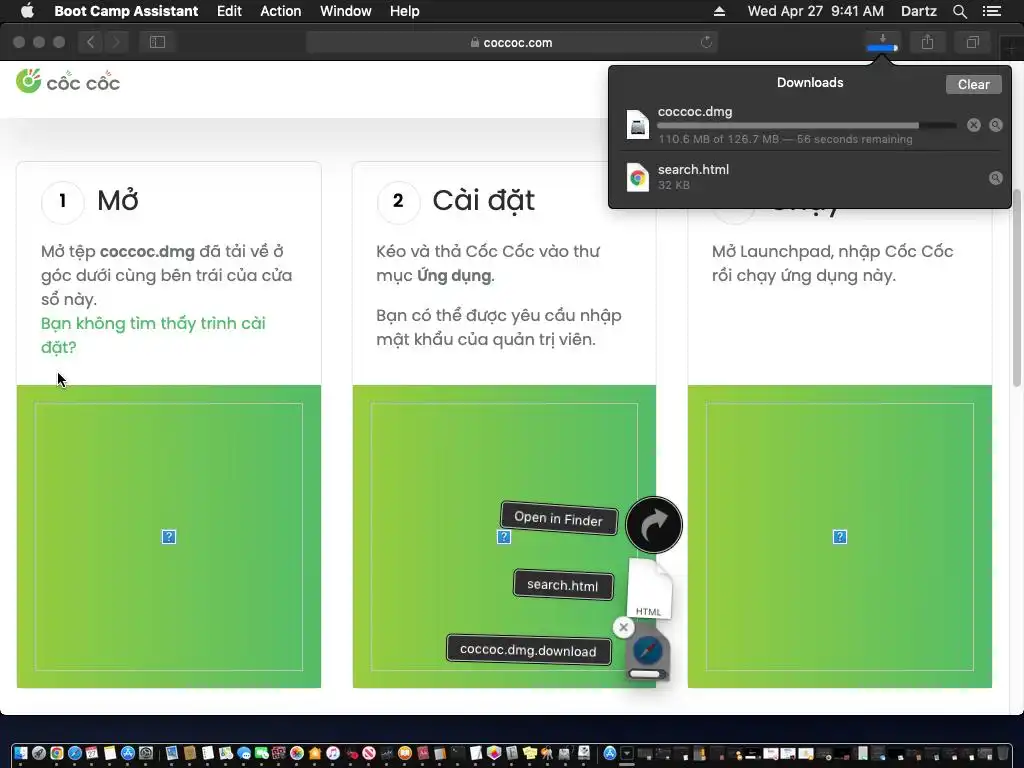Reveal search.html in Finder via magnifier
The width and height of the screenshot is (1024, 768).
(995, 178)
